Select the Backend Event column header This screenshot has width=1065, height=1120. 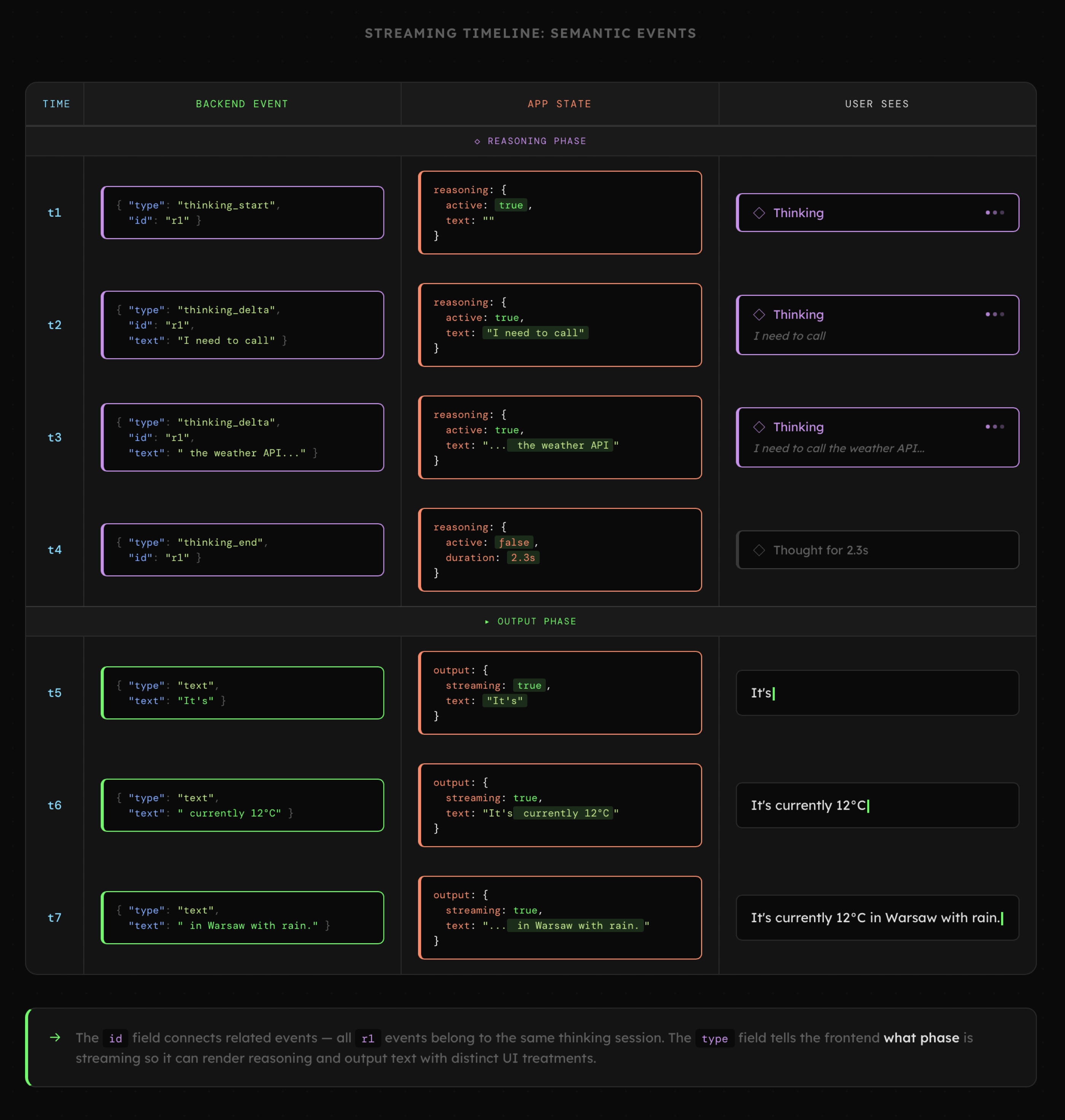click(242, 104)
